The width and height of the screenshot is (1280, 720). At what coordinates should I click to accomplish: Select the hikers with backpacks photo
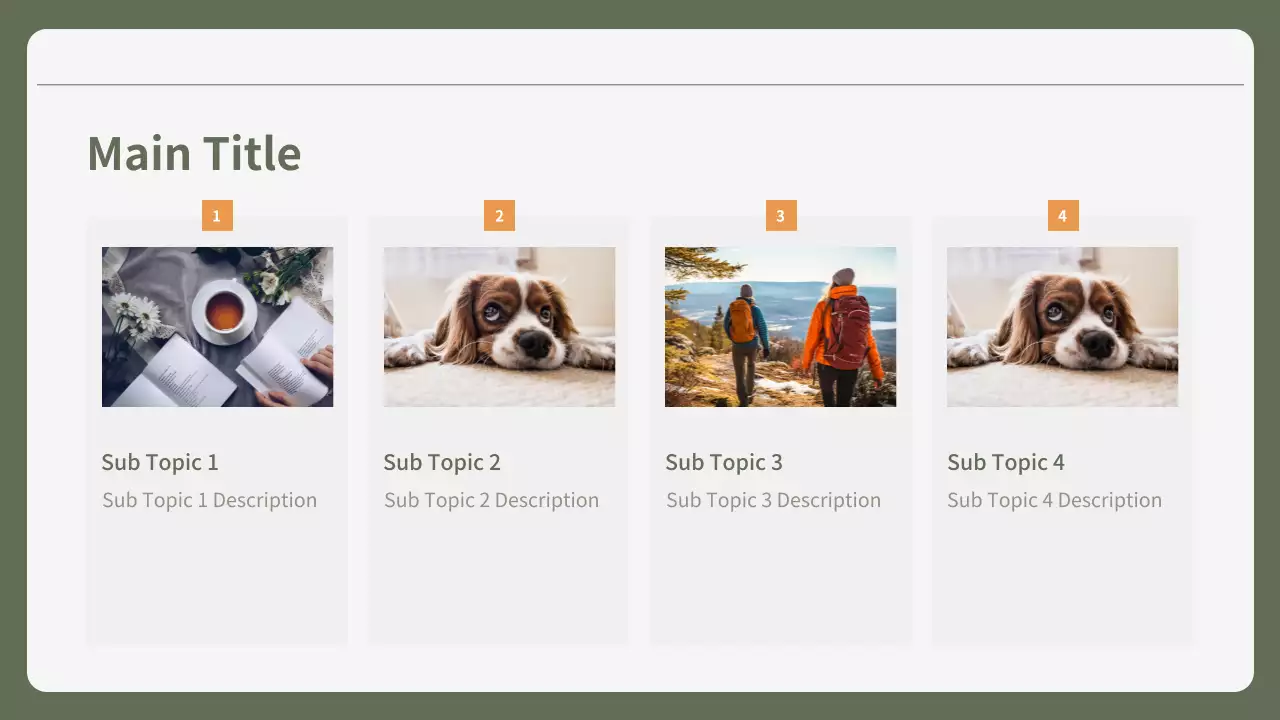coord(780,327)
